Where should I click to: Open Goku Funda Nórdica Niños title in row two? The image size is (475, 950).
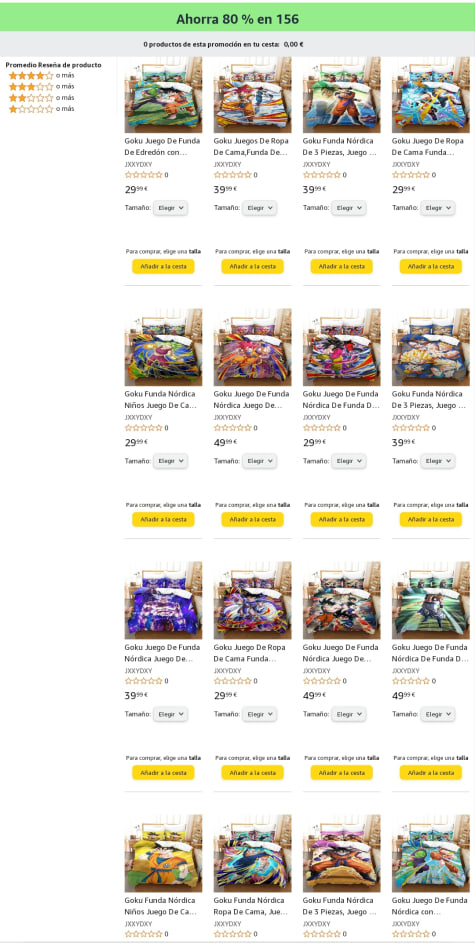pos(161,400)
